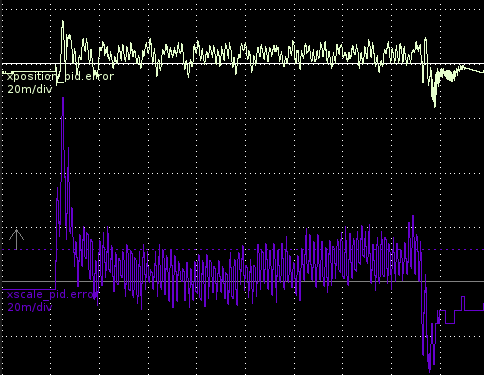Image resolution: width=484 pixels, height=375 pixels.
Task: Click the yellow 20m/div scale label
Action: click(30, 89)
